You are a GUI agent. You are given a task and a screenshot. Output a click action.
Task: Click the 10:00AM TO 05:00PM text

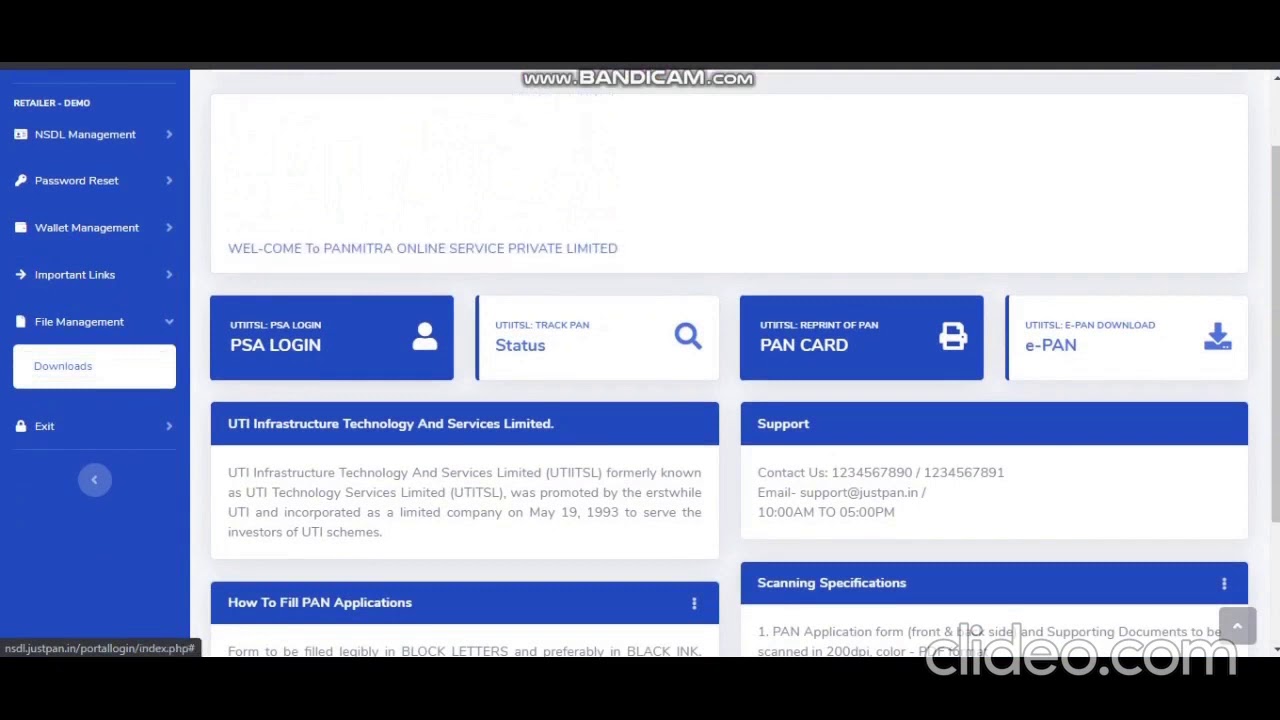click(826, 512)
